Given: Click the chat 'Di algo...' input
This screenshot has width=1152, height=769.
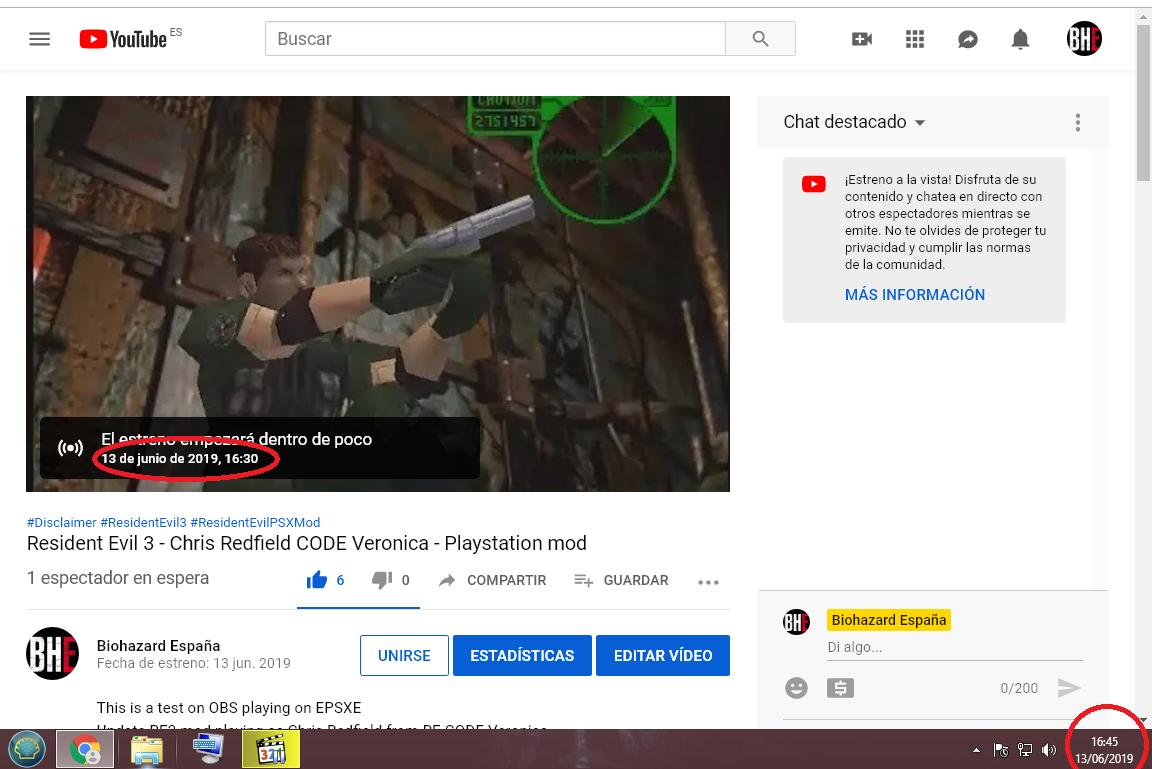Looking at the screenshot, I should 954,647.
